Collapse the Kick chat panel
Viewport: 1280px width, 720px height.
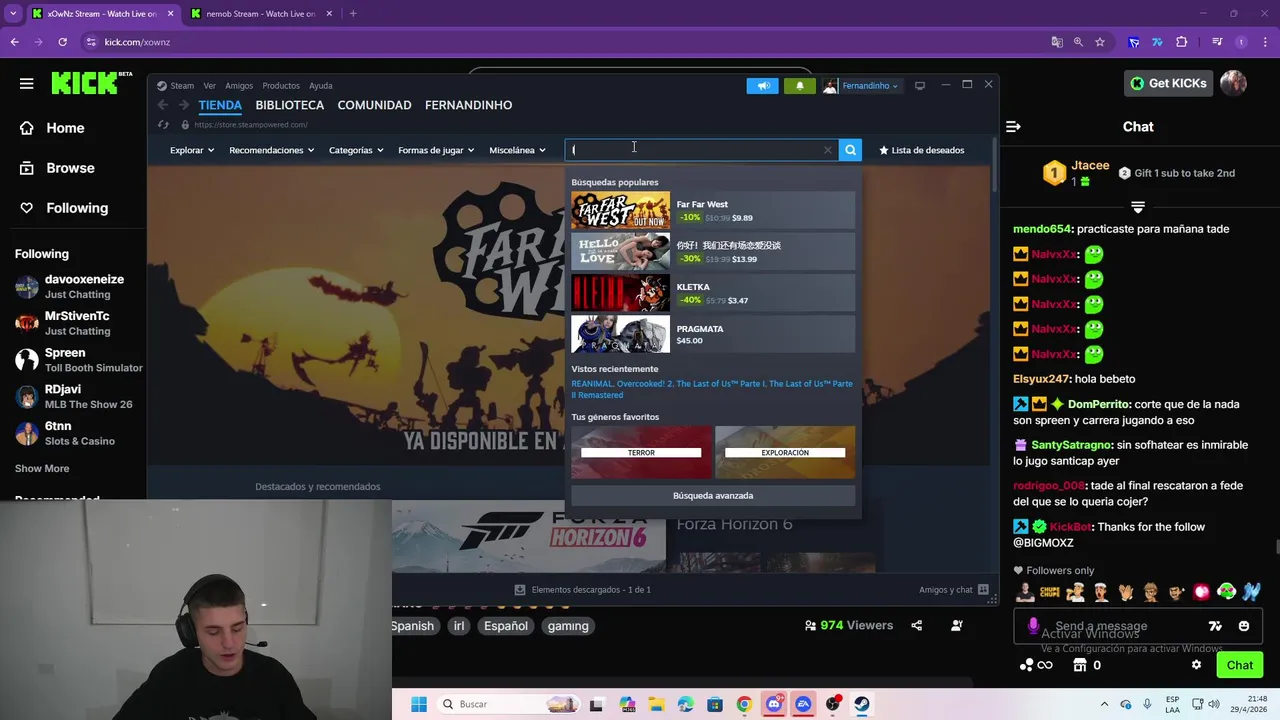(x=1013, y=127)
